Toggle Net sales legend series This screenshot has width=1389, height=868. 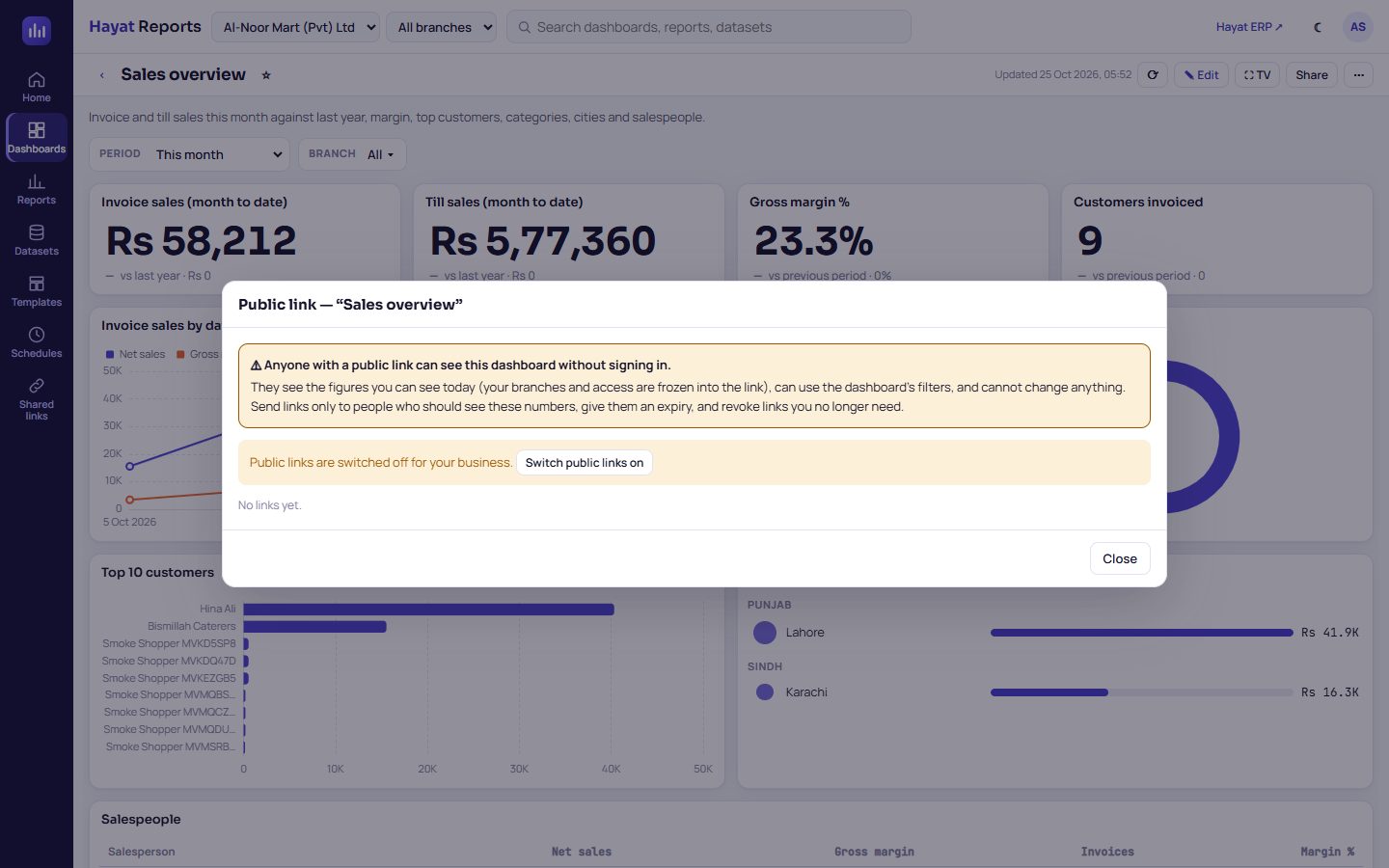(x=136, y=354)
